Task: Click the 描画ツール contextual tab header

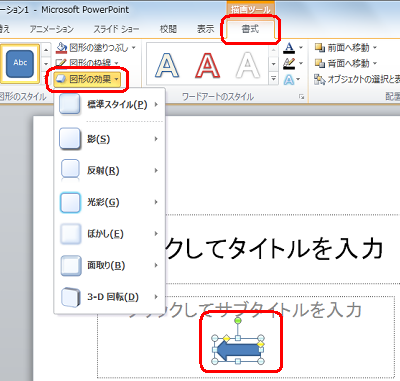Action: tap(251, 9)
